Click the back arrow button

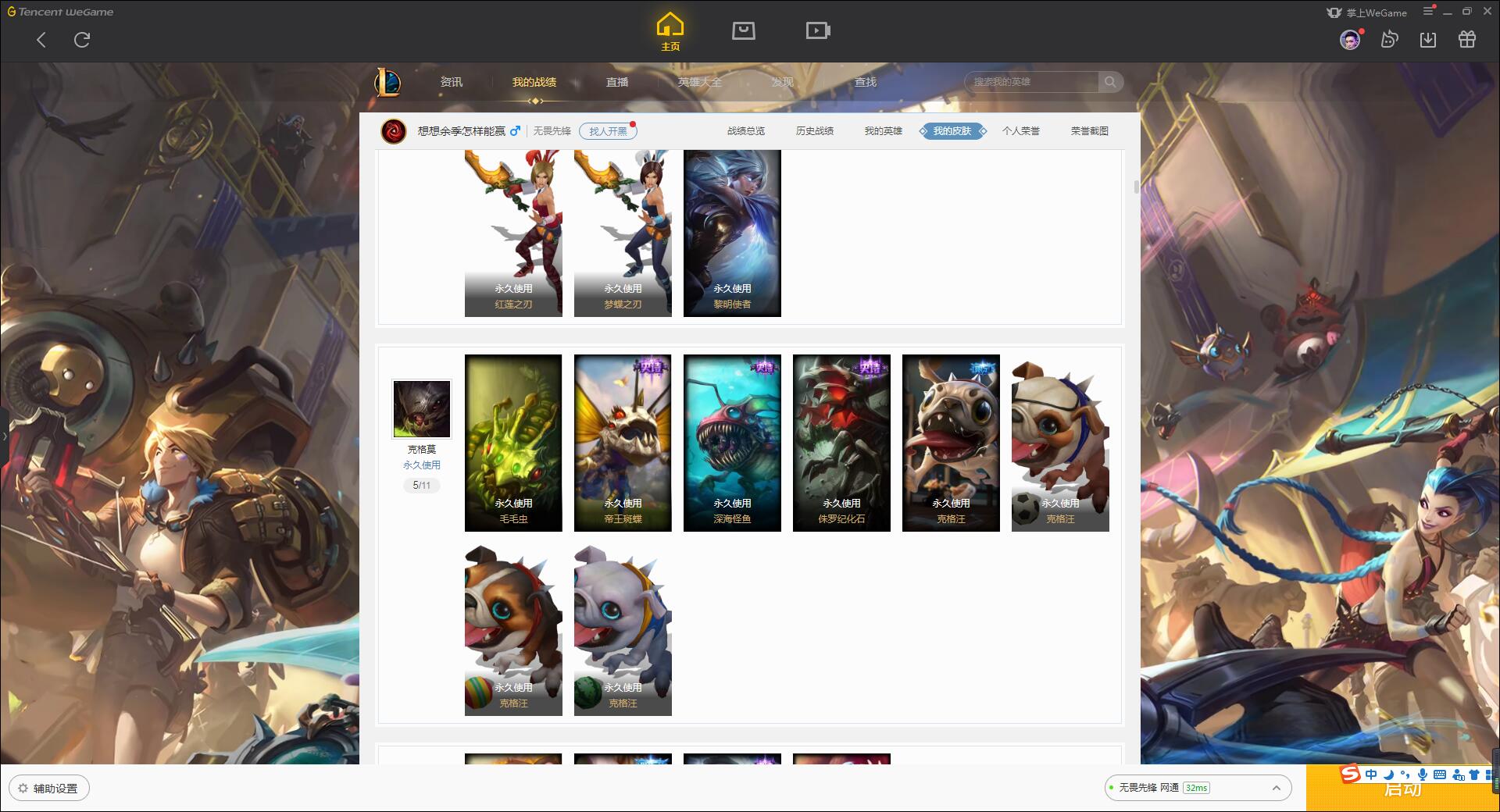pos(41,40)
